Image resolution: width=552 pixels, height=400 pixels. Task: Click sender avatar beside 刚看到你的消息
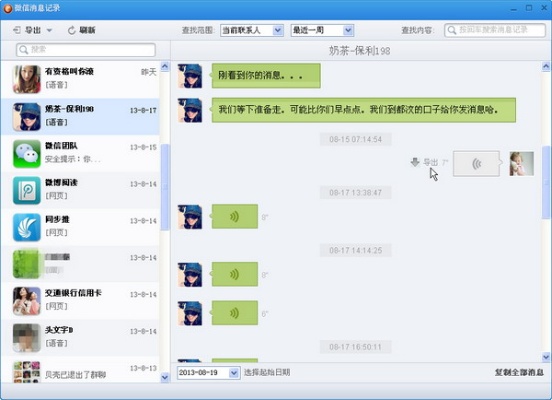190,76
